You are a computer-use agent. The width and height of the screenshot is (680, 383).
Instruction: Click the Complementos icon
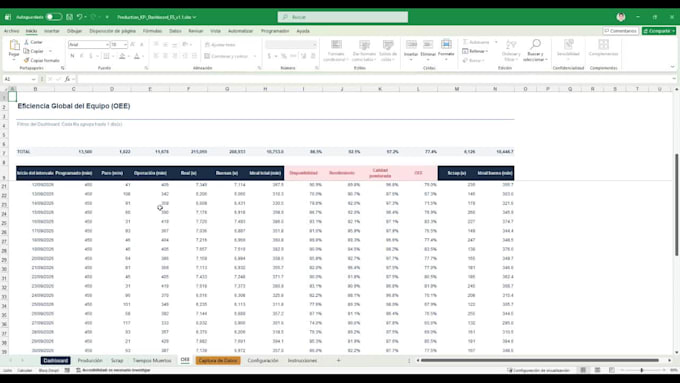tap(603, 44)
